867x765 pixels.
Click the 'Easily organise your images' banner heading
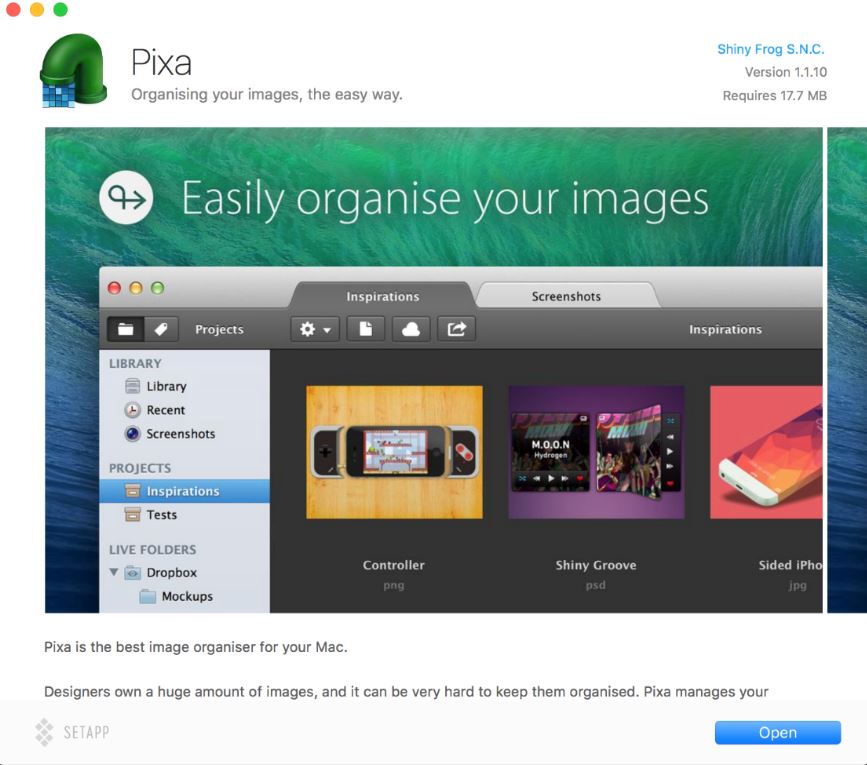tap(445, 198)
